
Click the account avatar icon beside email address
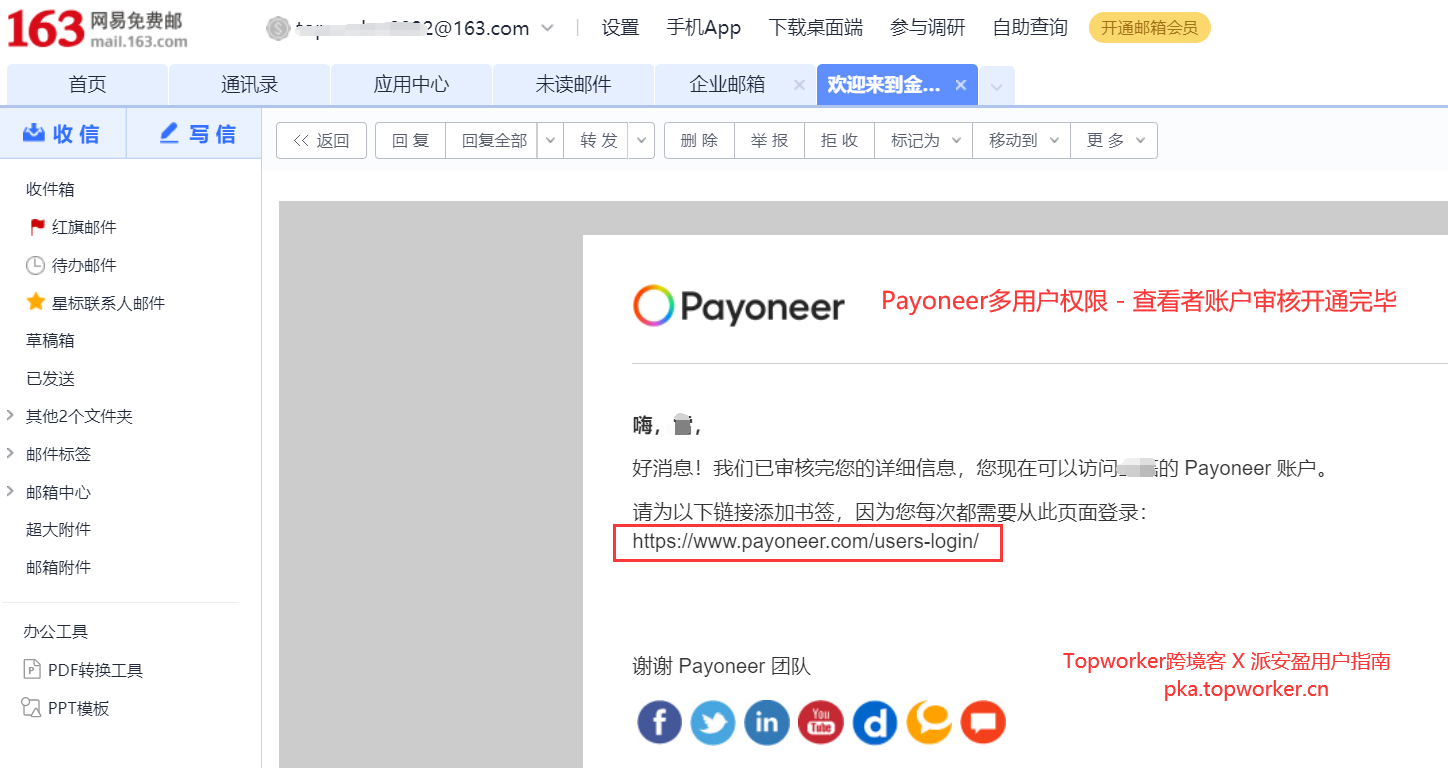tap(277, 28)
